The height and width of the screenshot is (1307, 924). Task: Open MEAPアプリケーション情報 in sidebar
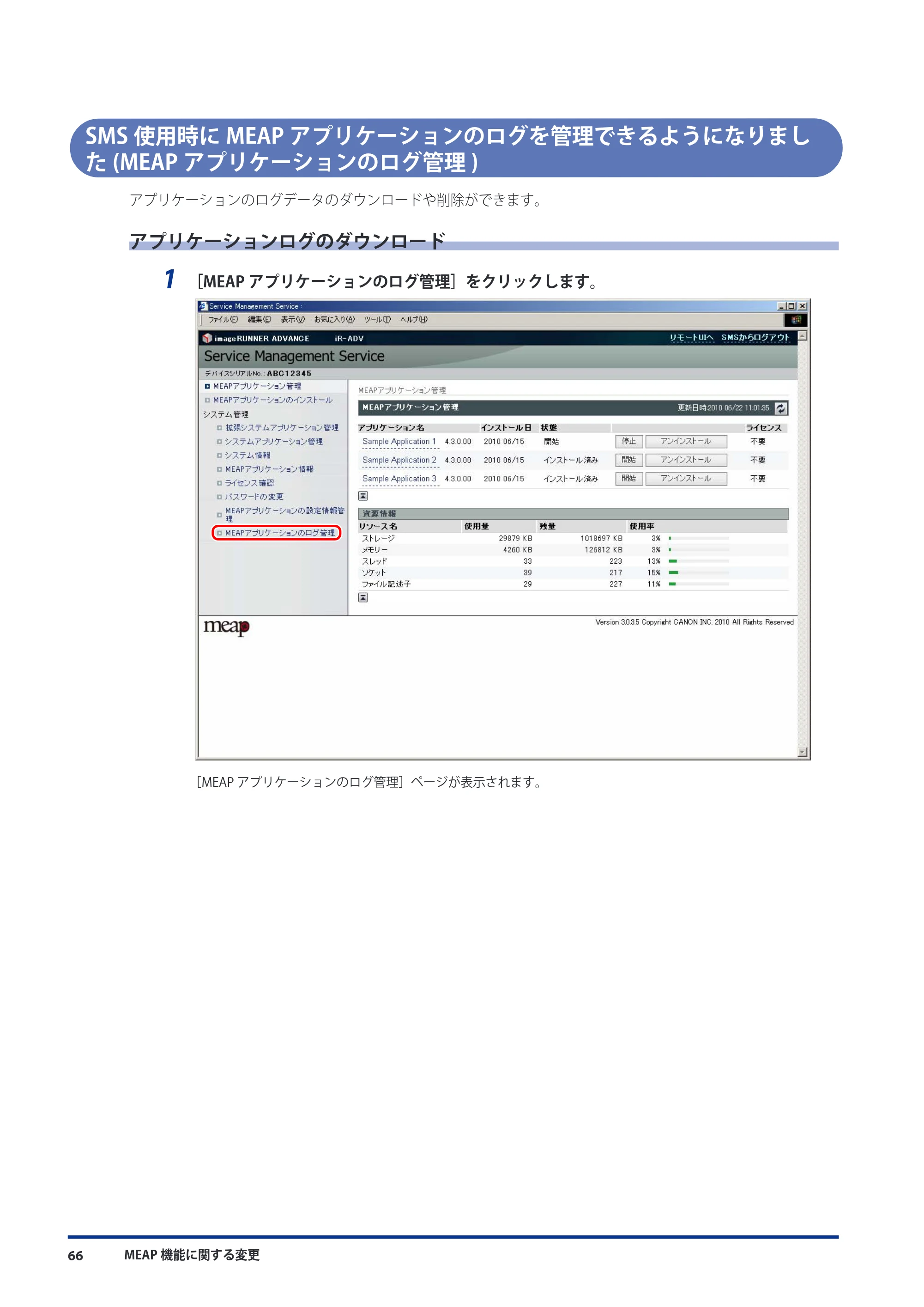(269, 469)
